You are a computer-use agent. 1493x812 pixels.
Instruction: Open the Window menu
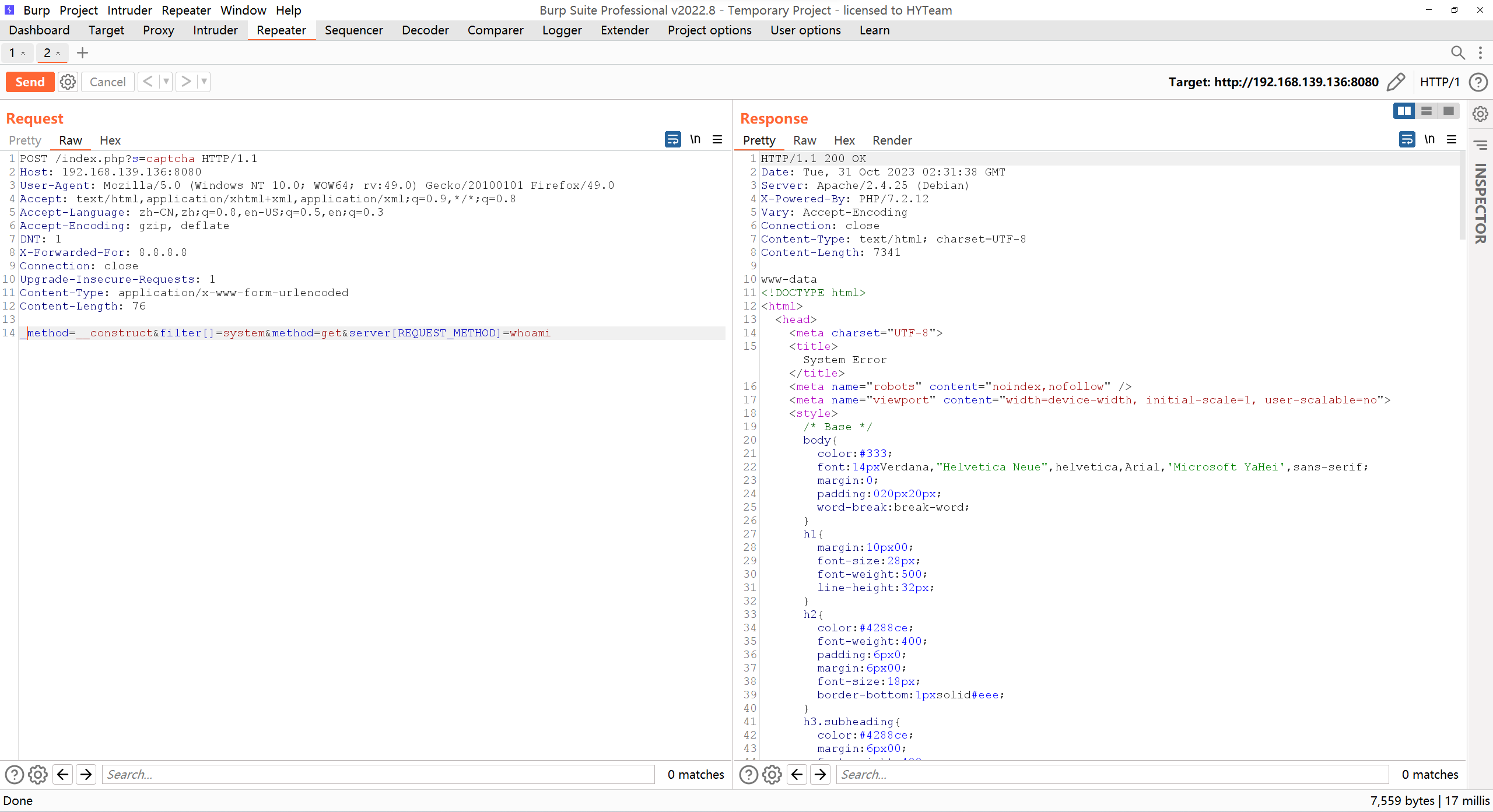click(x=243, y=10)
